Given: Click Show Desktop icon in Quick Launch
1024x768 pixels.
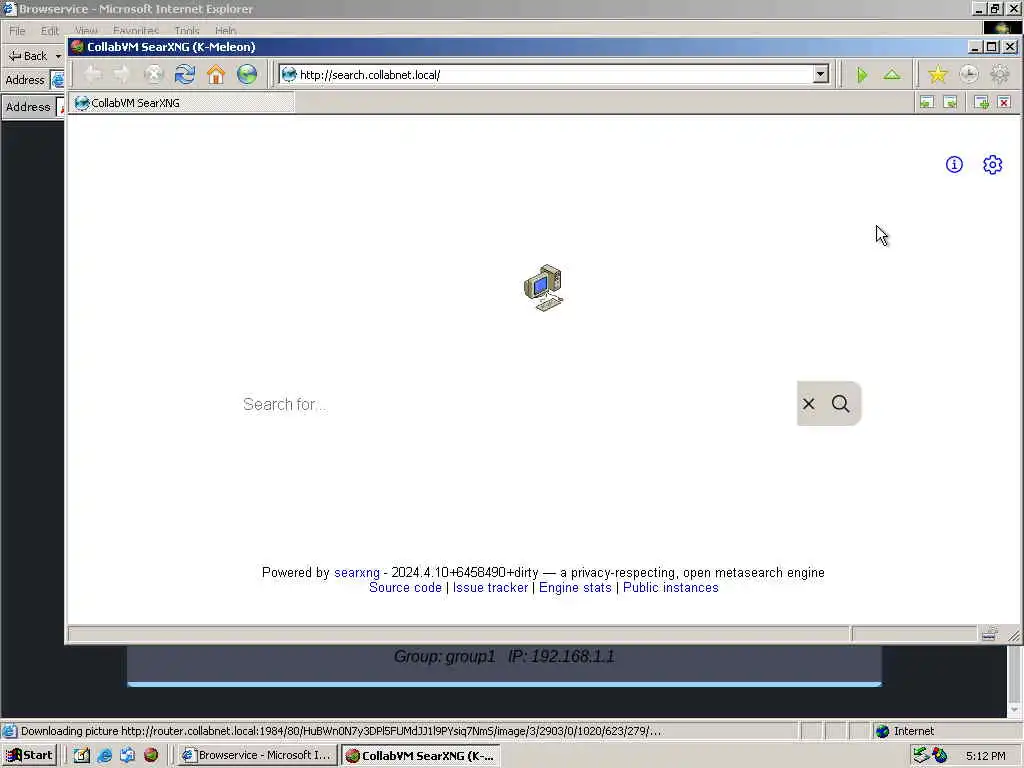Looking at the screenshot, I should [82, 756].
